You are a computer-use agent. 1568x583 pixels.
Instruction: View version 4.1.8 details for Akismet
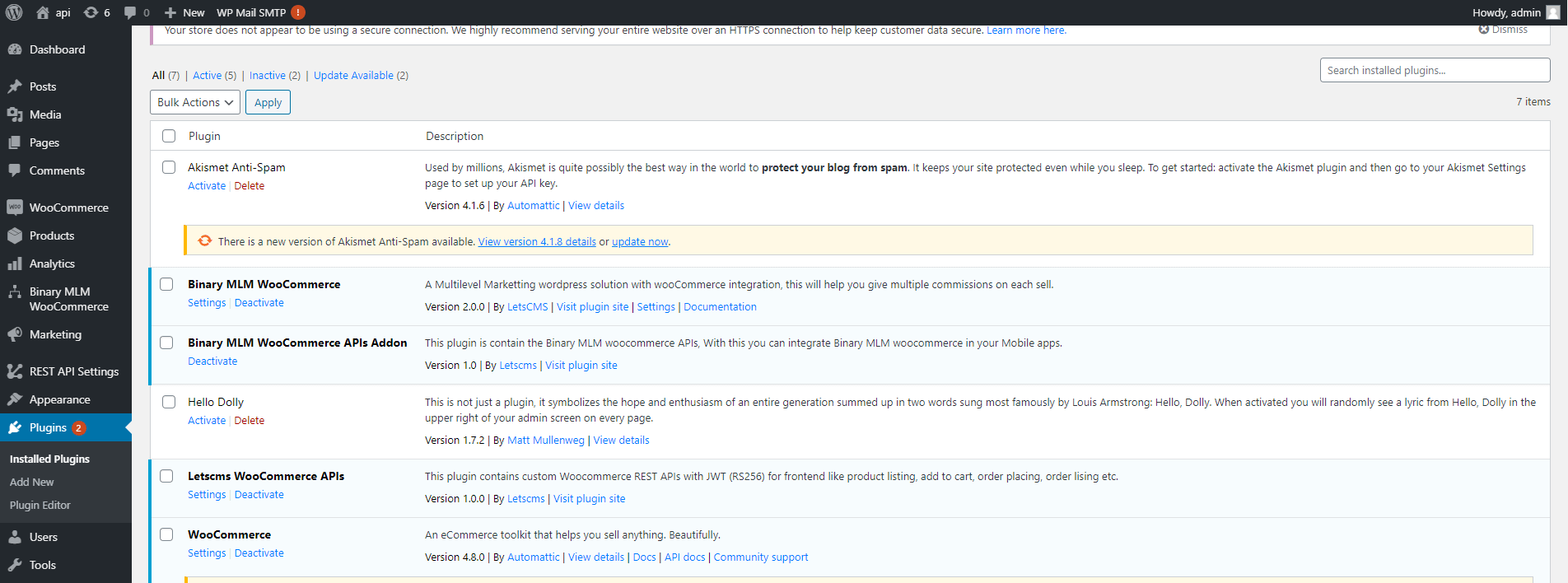pos(537,241)
